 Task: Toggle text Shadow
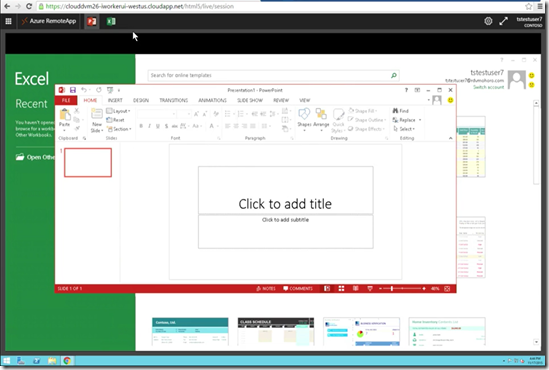coord(166,126)
